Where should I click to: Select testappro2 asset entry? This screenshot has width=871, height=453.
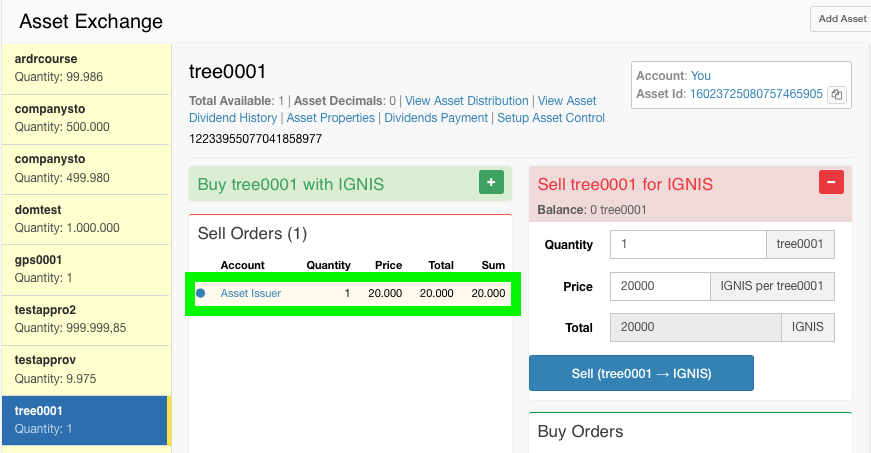click(x=86, y=318)
